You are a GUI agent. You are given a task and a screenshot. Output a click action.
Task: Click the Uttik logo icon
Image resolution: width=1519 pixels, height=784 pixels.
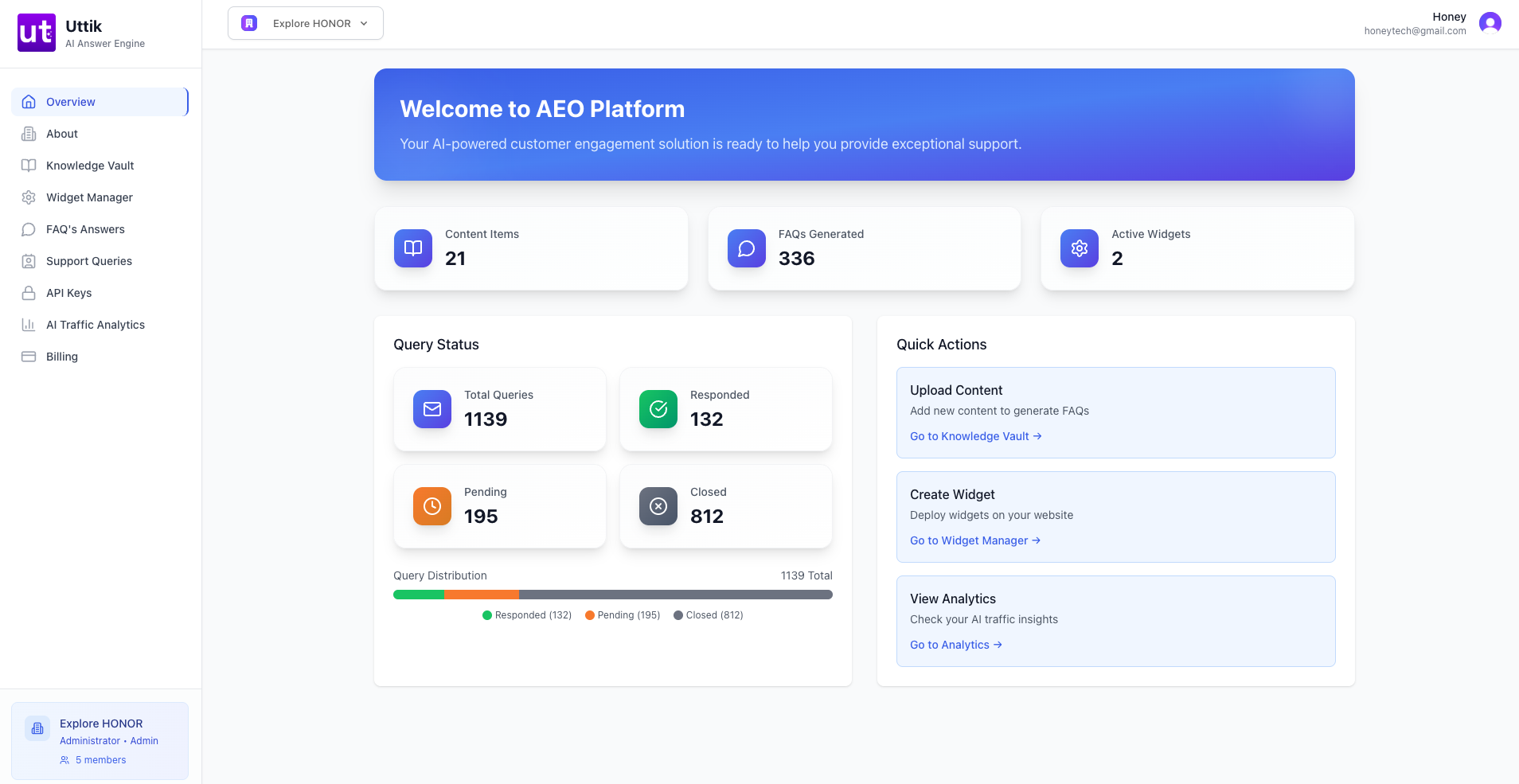coord(37,33)
